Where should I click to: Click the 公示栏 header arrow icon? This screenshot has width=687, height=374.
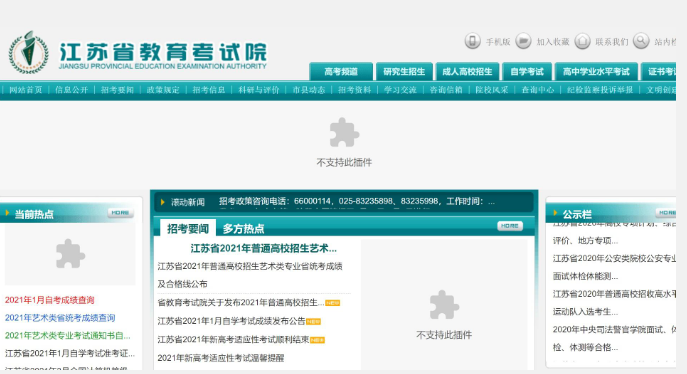[x=556, y=213]
